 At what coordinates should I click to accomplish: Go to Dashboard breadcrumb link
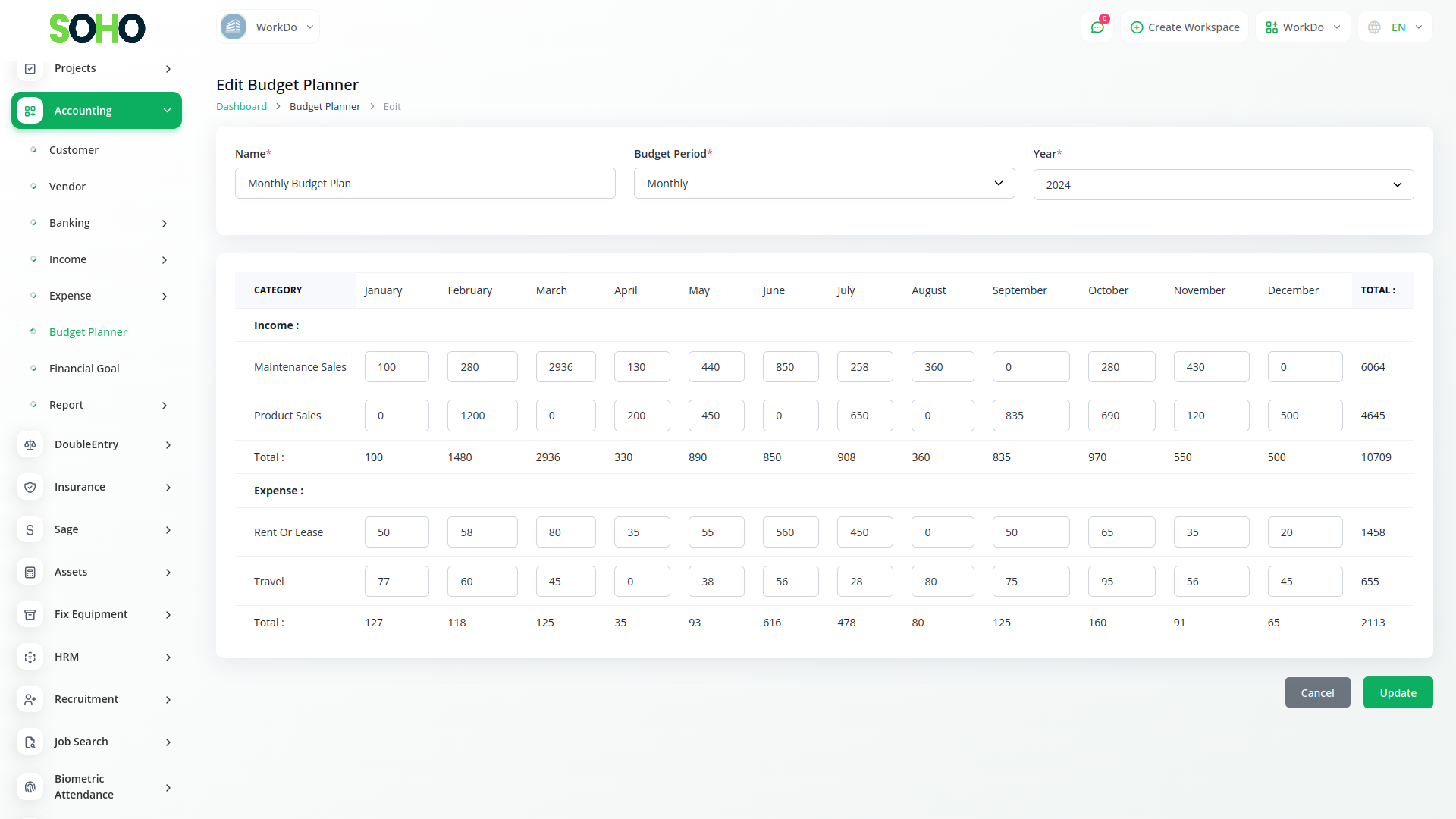click(241, 107)
